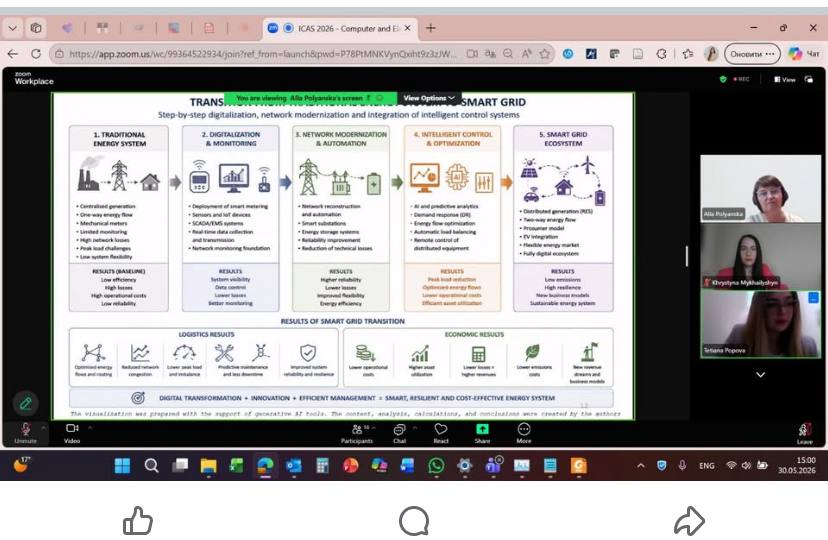Select the ICAS 2026 browser tab
Viewport: 828px width, 540px height.
[x=341, y=29]
